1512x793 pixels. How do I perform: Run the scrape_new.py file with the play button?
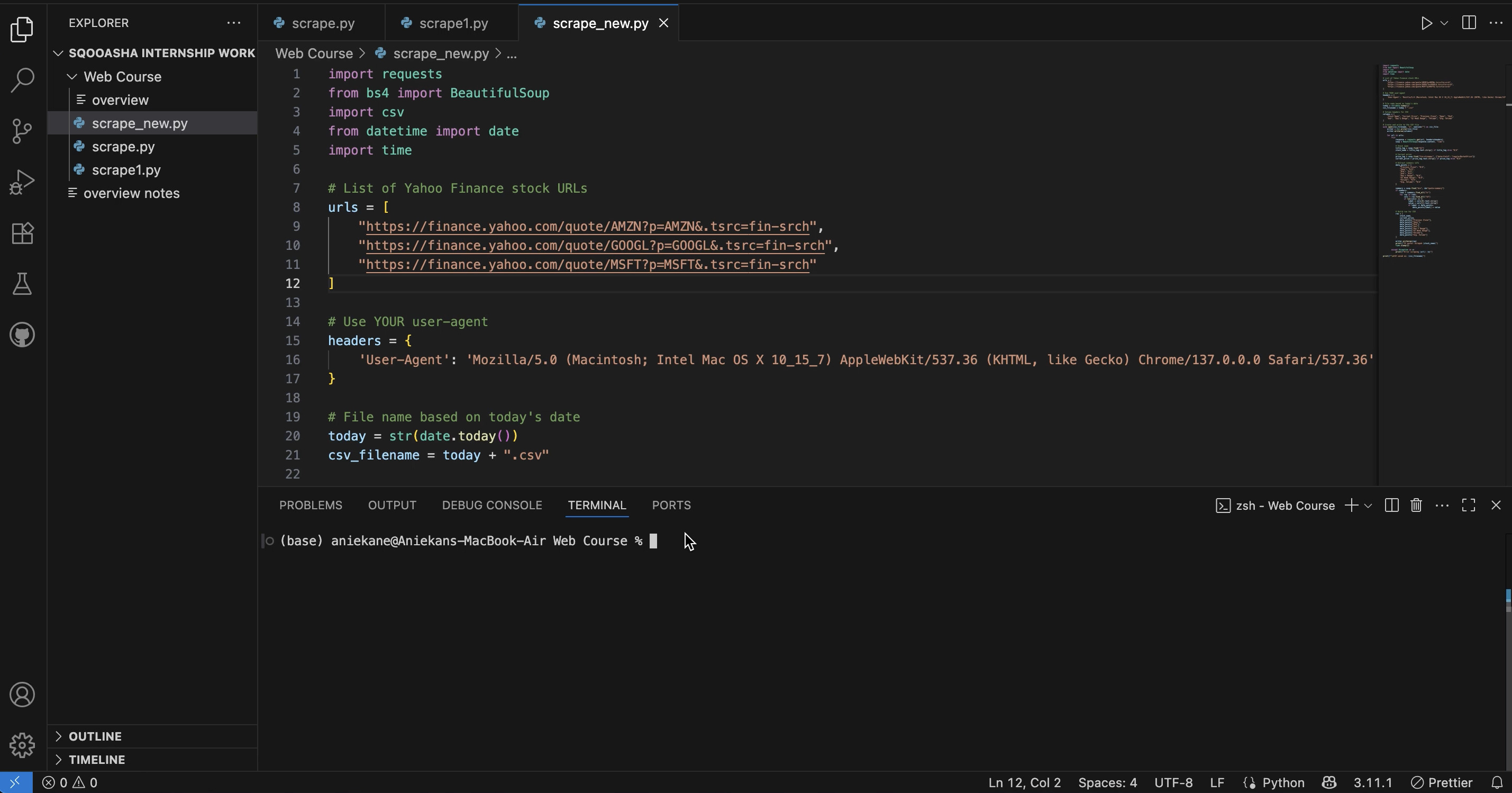1426,23
